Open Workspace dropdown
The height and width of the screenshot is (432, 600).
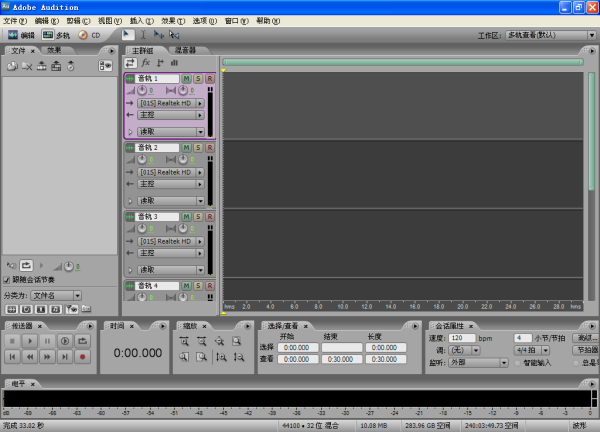click(551, 35)
